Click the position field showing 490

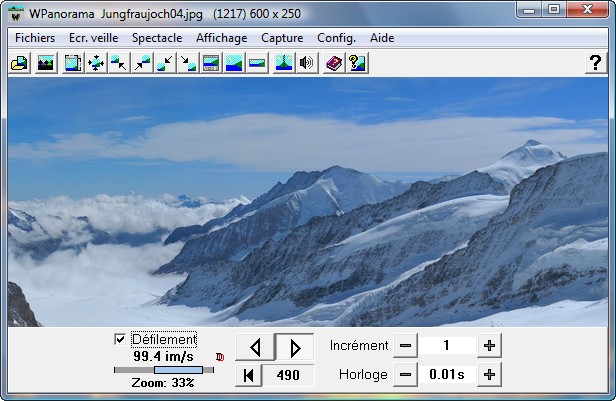(288, 375)
